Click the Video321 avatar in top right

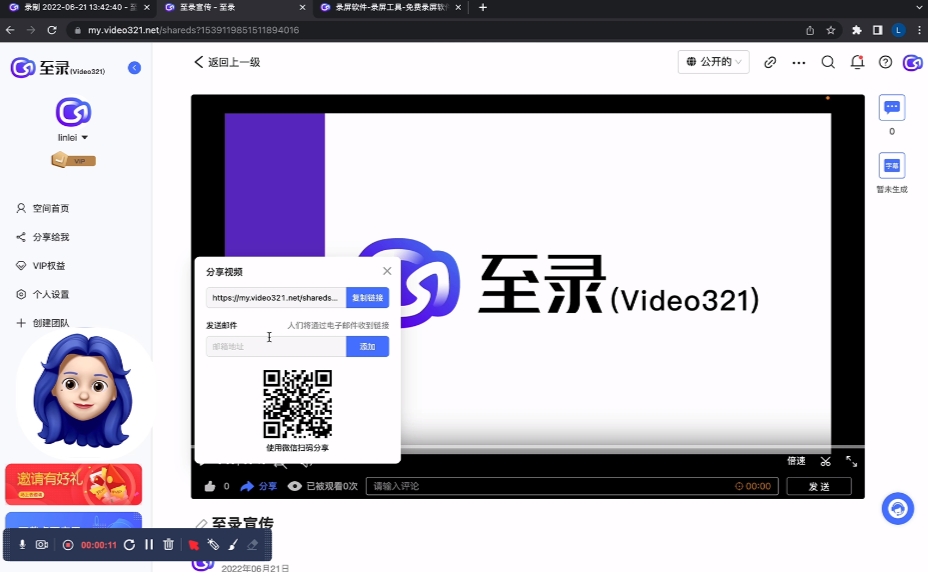click(912, 62)
